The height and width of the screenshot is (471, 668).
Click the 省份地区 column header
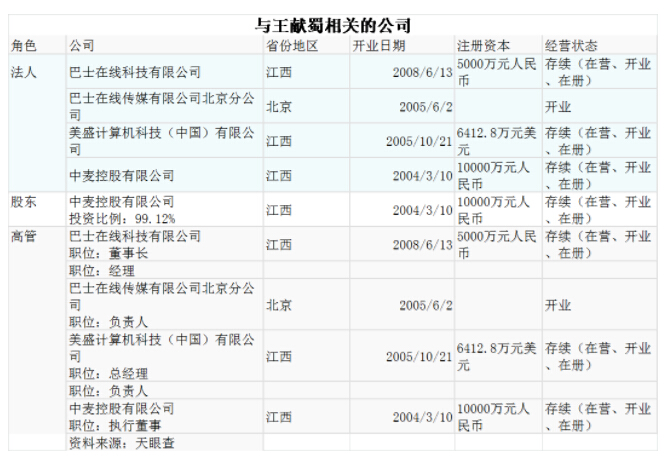point(292,46)
